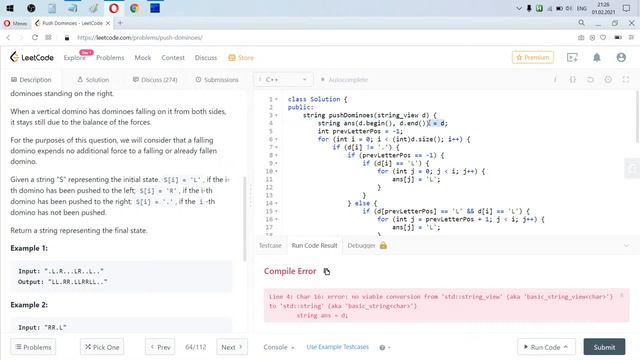
Task: Switch to the Opera Menu tab
Action: click(16, 23)
